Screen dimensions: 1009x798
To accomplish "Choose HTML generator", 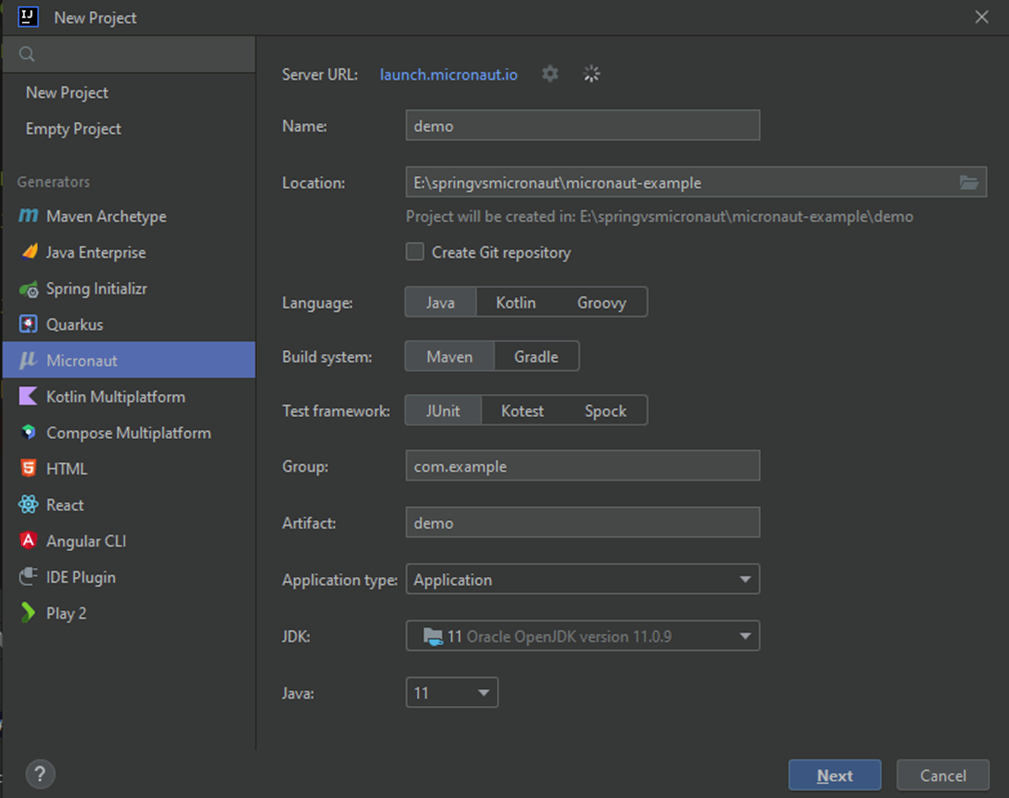I will coord(129,469).
